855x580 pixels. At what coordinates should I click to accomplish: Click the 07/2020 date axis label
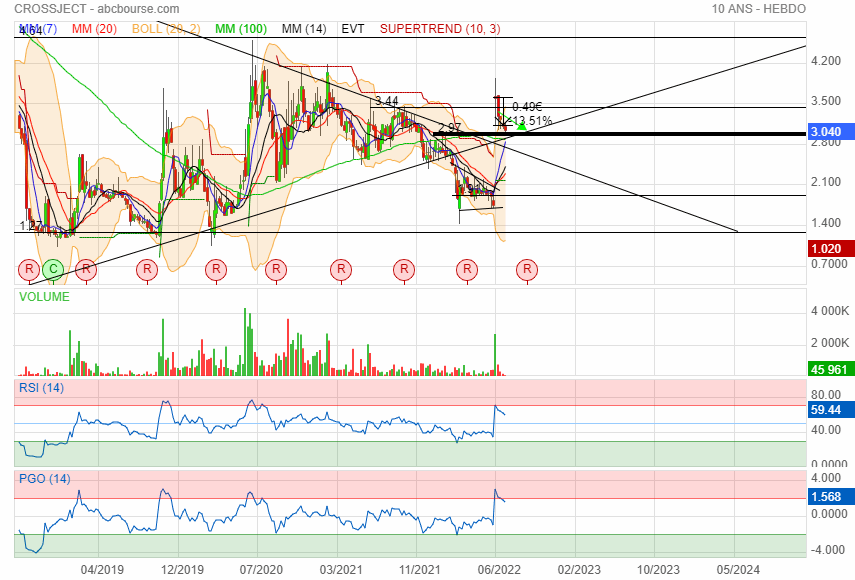pos(261,570)
